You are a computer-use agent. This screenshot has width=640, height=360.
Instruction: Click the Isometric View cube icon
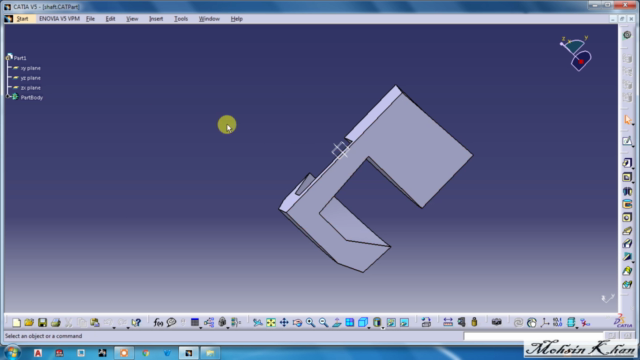pyautogui.click(x=362, y=322)
